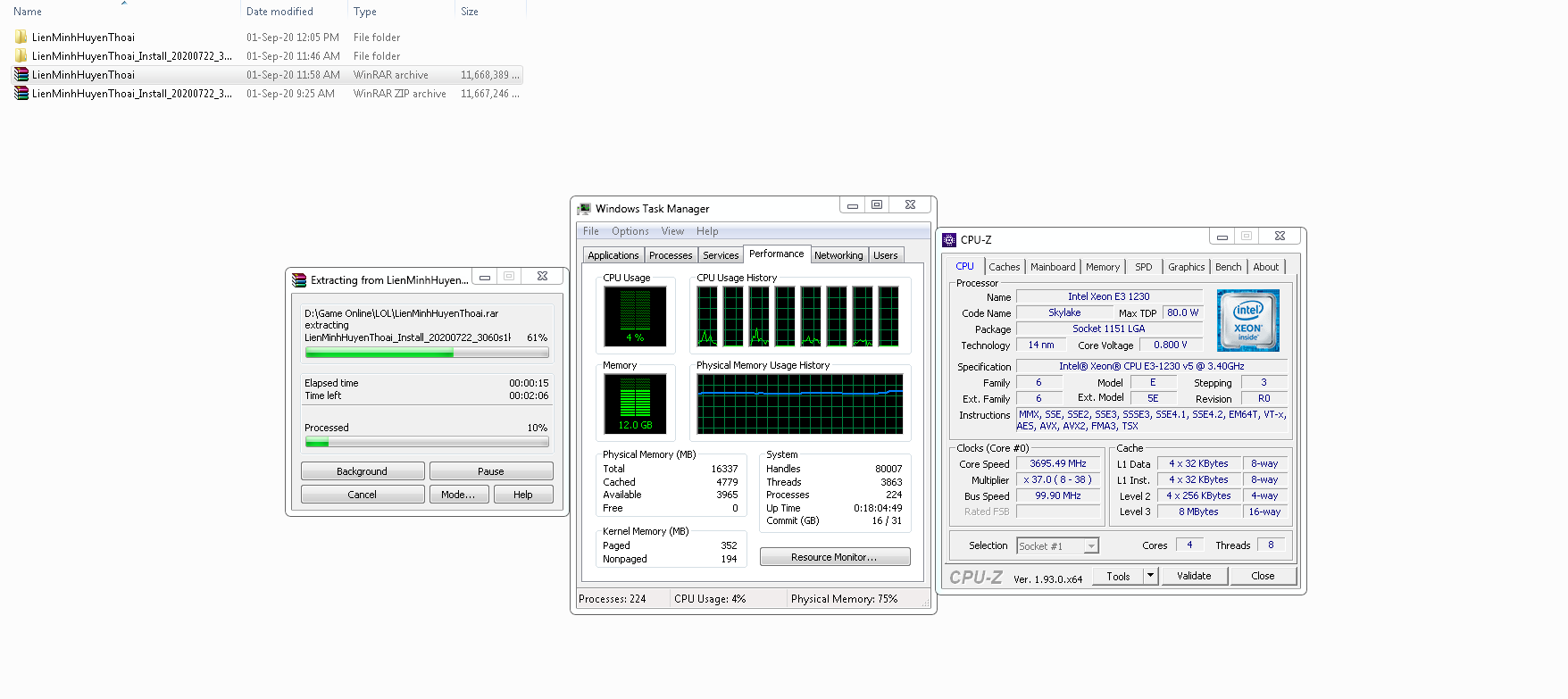The width and height of the screenshot is (1568, 699).
Task: Sort files by the Size column header
Action: pos(490,12)
